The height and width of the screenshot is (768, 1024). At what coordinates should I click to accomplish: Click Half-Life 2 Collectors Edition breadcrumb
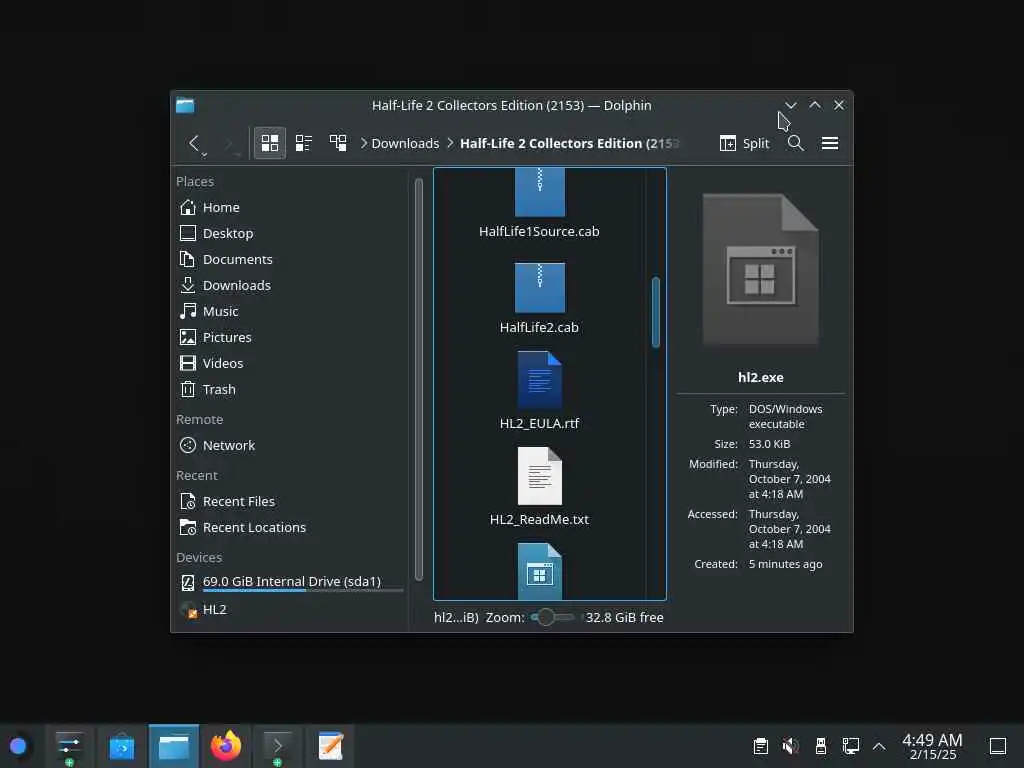click(569, 143)
